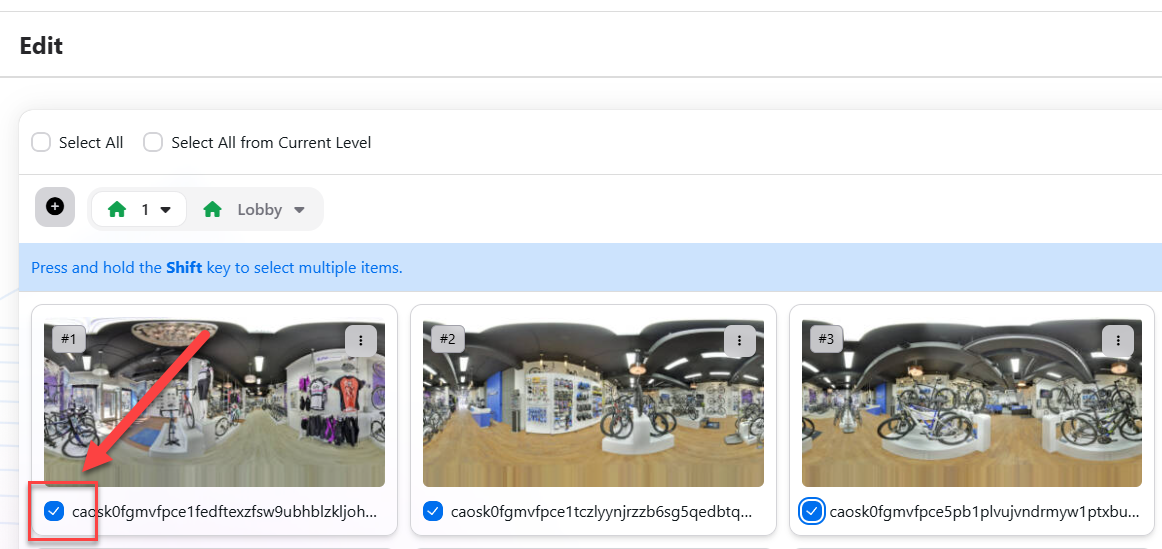Viewport: 1162px width, 549px height.
Task: Click the Lobby room label
Action: 259,210
